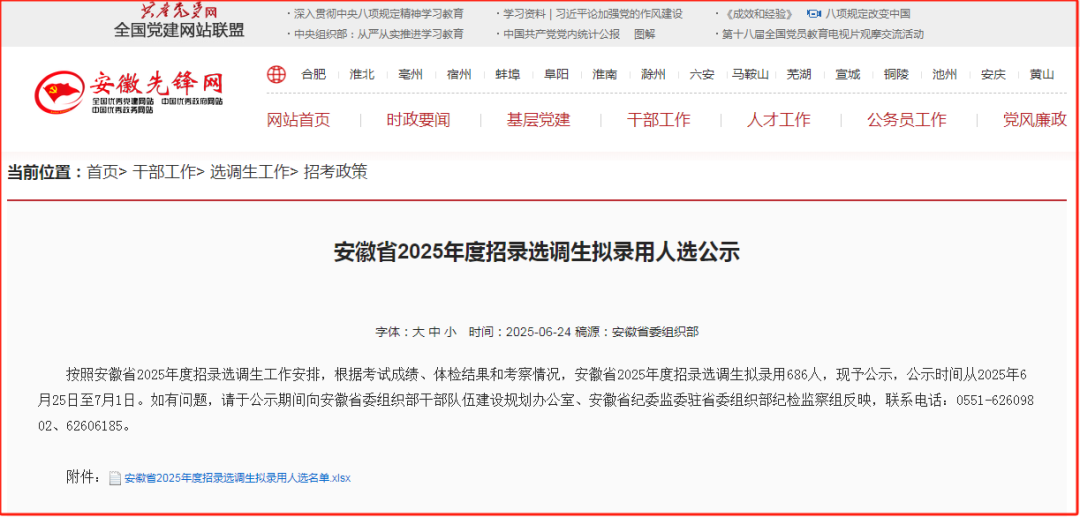This screenshot has height=517, width=1080.
Task: Open 第十八届全国党员教育电视片观摩交流活动 link
Action: tap(822, 34)
